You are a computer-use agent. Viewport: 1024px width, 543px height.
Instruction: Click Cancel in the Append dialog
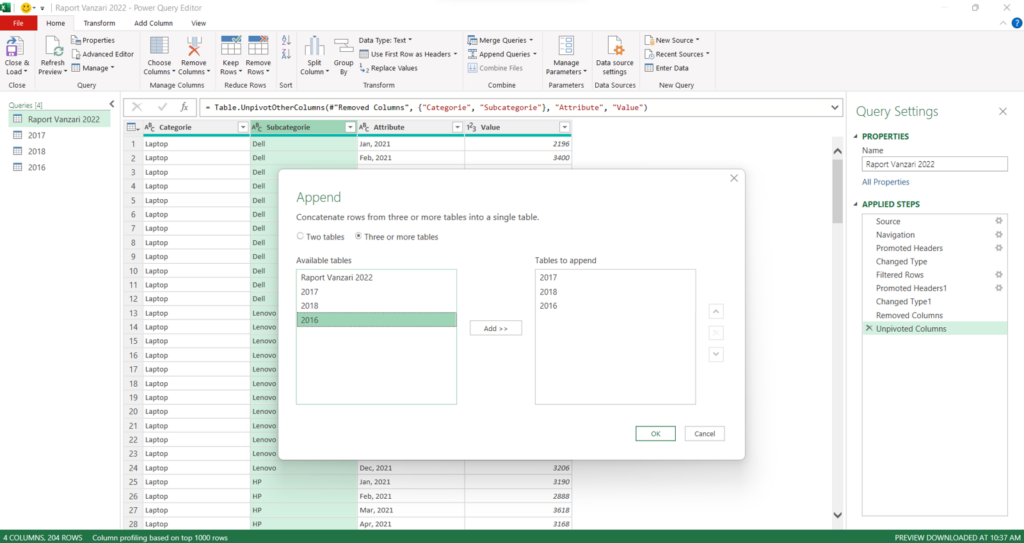pos(705,433)
